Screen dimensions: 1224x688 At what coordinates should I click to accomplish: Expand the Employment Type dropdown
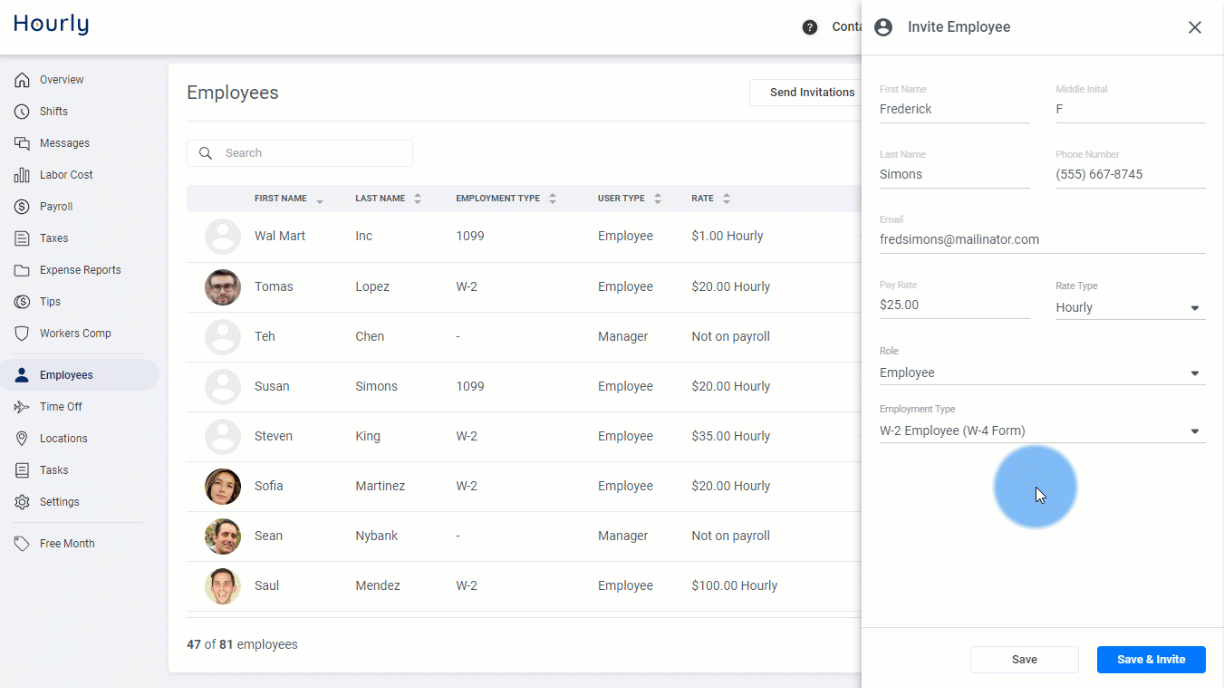[x=1042, y=431]
